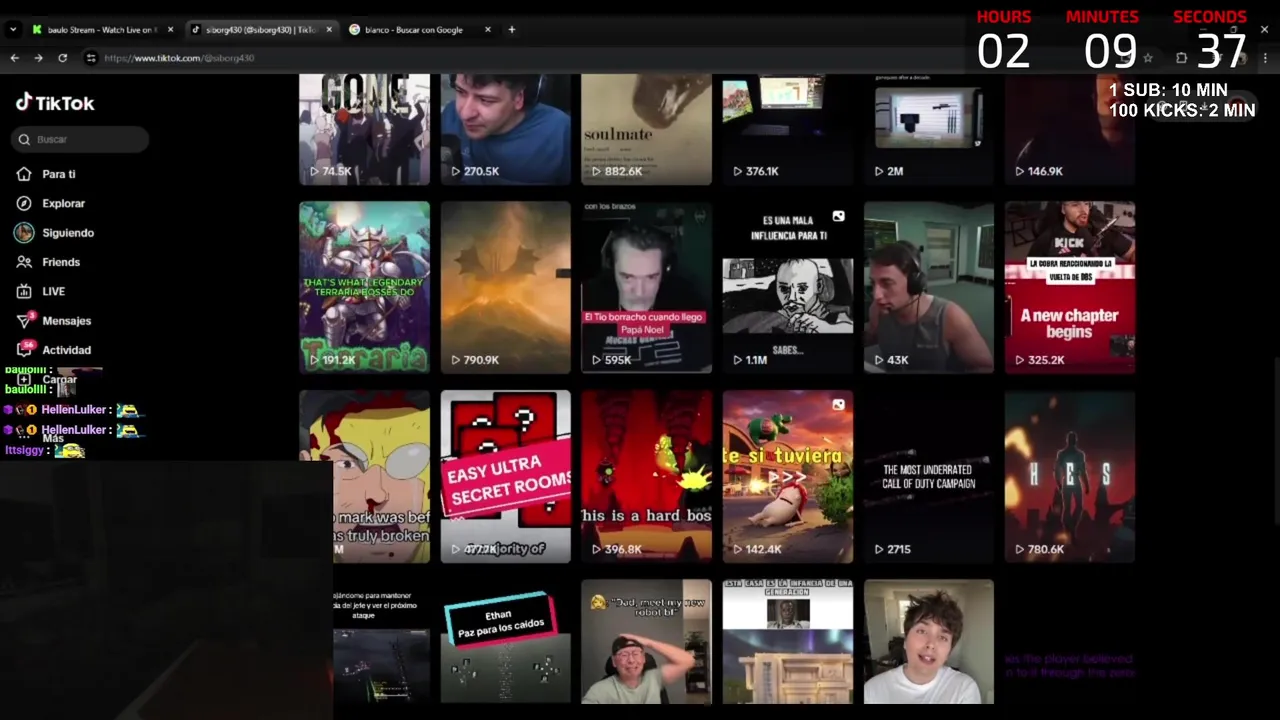This screenshot has width=1280, height=720.
Task: Open the video with 142.4K views
Action: [788, 476]
